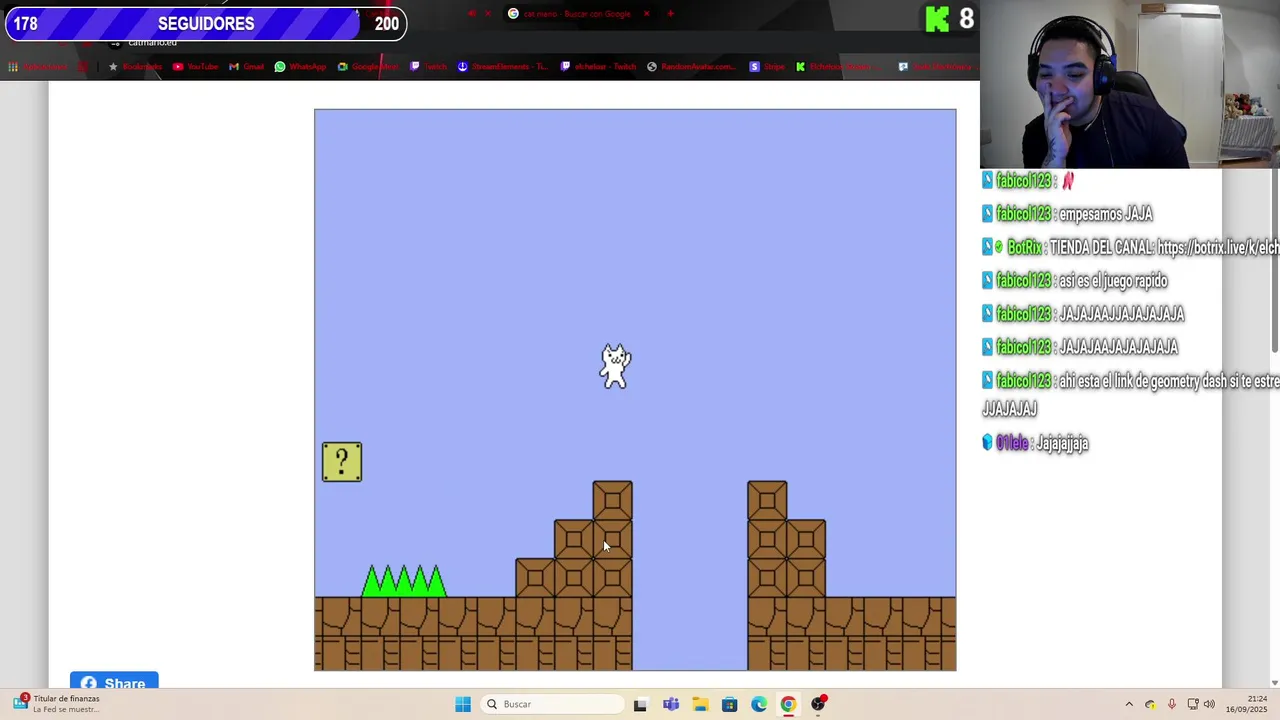Open the Windows Start menu
The width and height of the screenshot is (1280, 720).
click(x=462, y=704)
